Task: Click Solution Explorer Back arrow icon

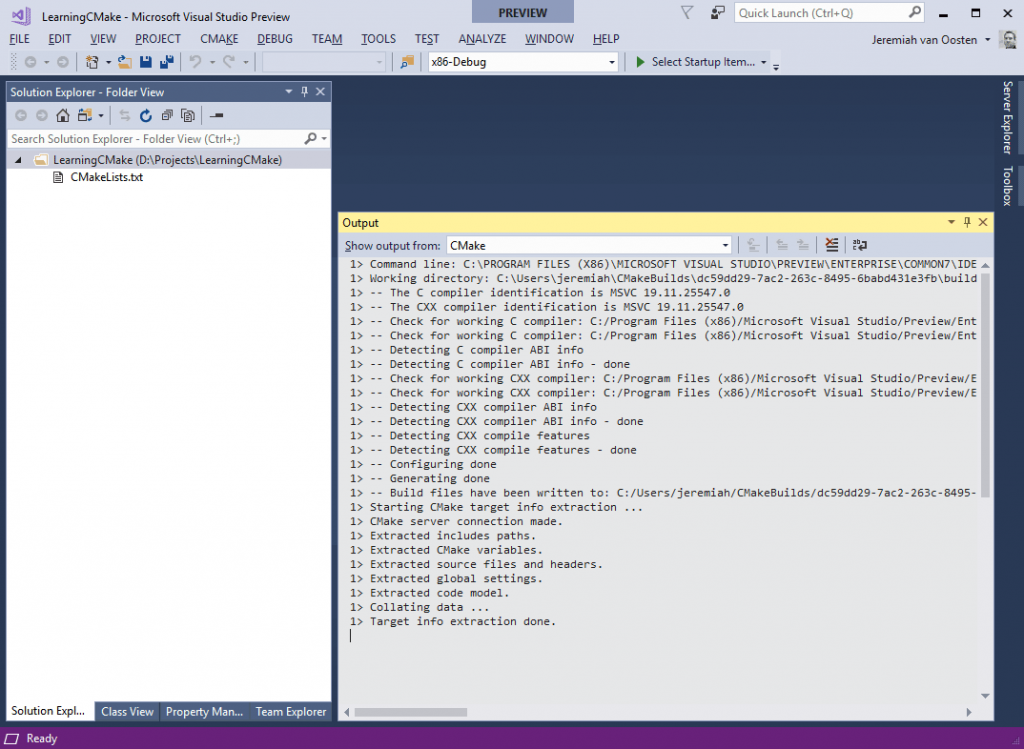Action: coord(21,116)
